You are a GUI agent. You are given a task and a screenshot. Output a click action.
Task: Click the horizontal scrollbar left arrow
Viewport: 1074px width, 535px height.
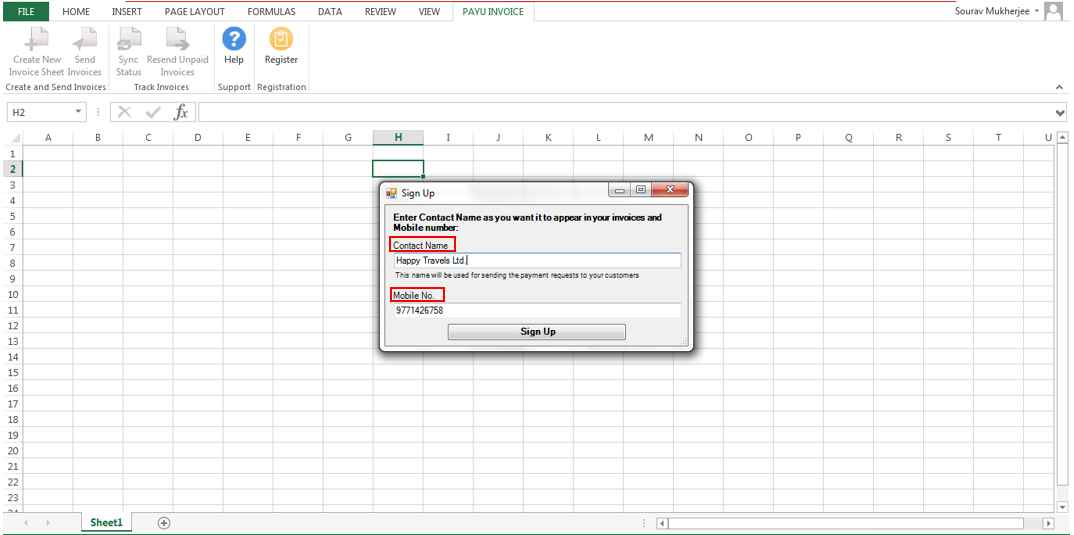click(662, 523)
